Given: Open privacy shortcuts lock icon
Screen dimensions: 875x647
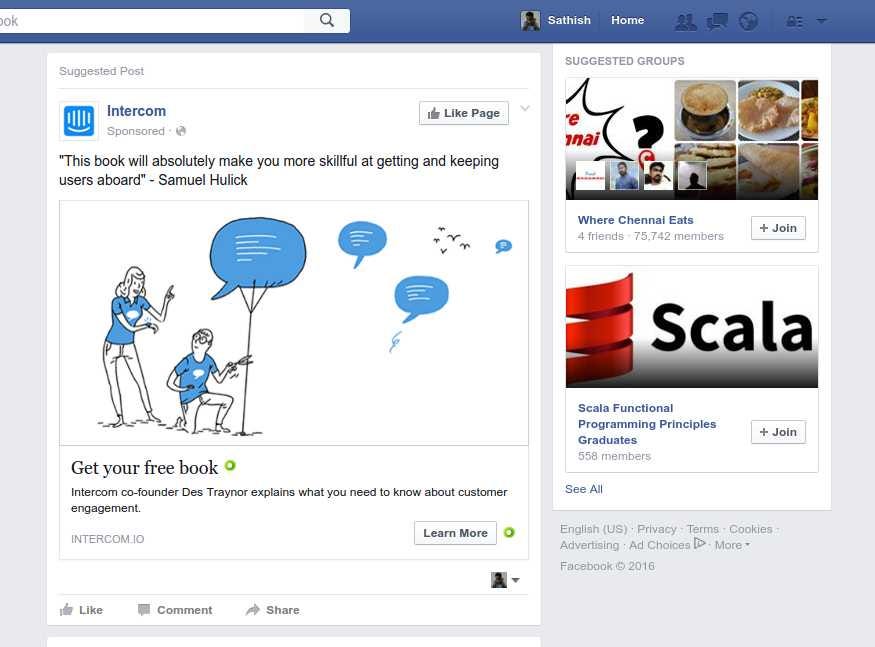Looking at the screenshot, I should (x=794, y=22).
